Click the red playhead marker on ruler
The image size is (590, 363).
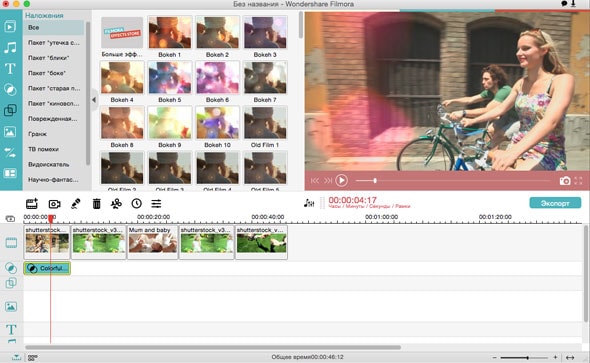click(x=51, y=218)
